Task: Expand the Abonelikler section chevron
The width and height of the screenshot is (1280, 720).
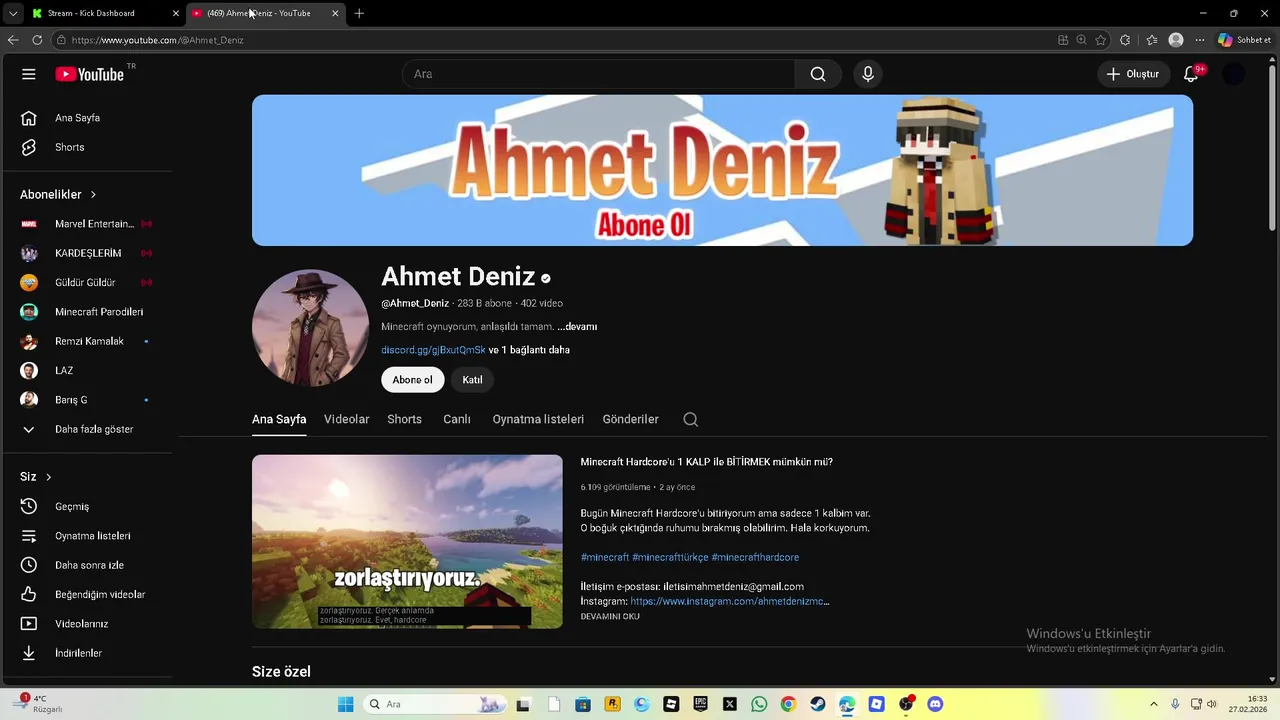Action: tap(93, 194)
